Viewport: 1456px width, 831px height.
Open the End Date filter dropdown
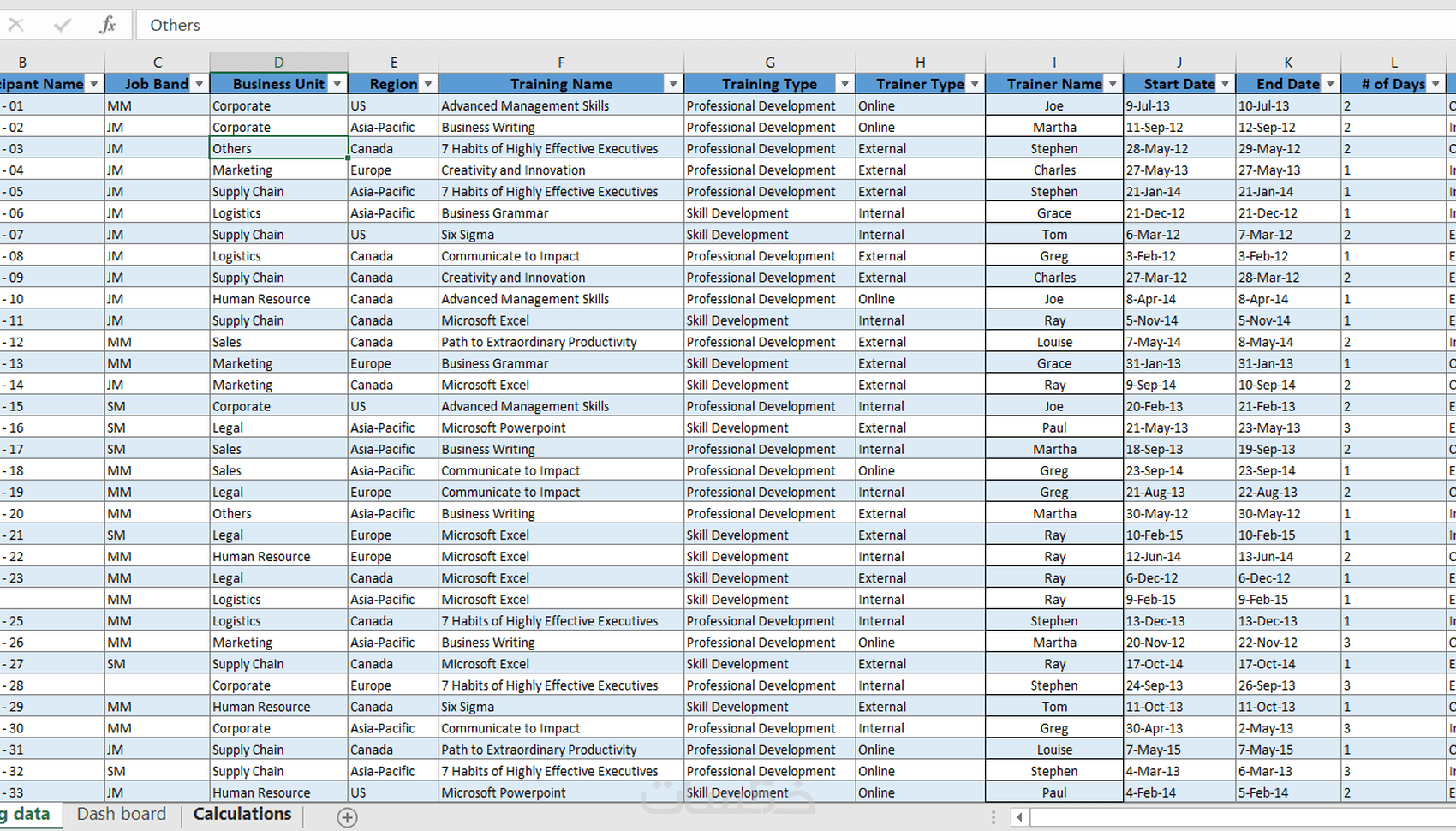[1330, 84]
